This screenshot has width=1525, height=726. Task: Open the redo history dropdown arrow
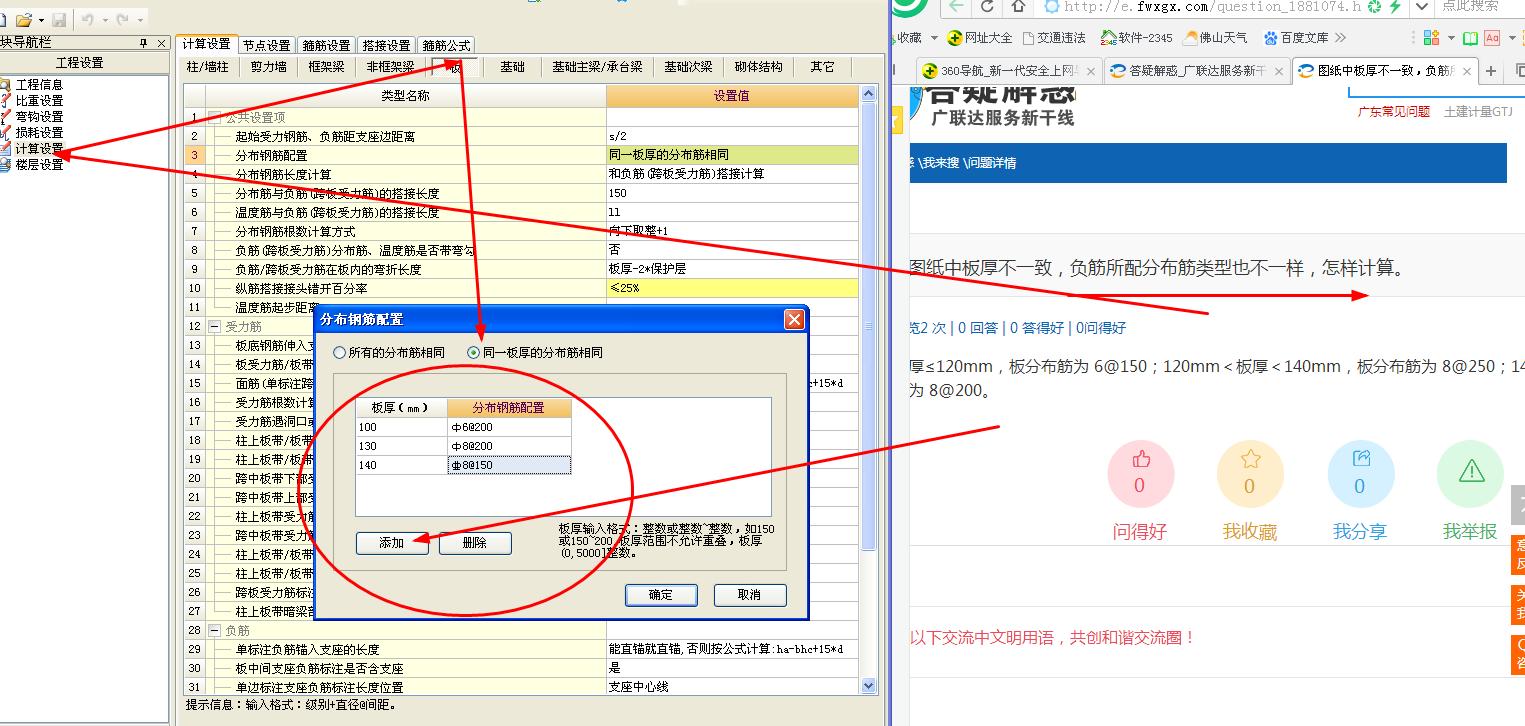click(x=140, y=20)
